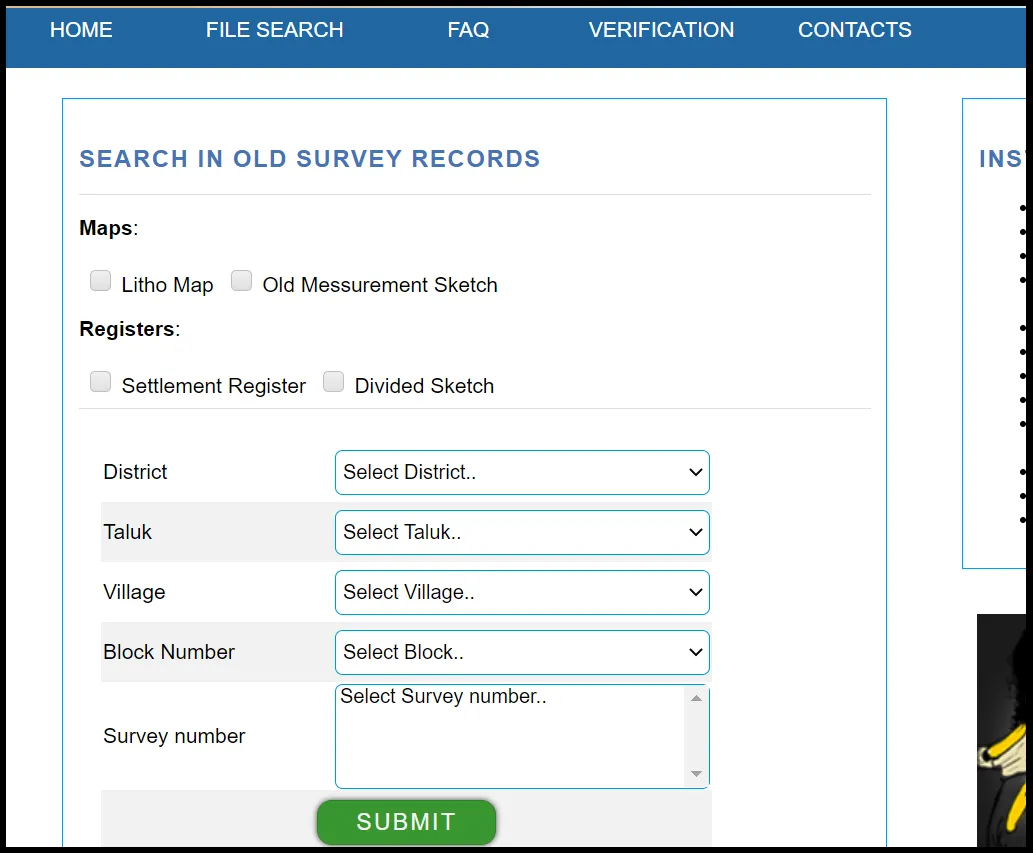Select Survey number list box
This screenshot has width=1033, height=853.
coord(510,736)
